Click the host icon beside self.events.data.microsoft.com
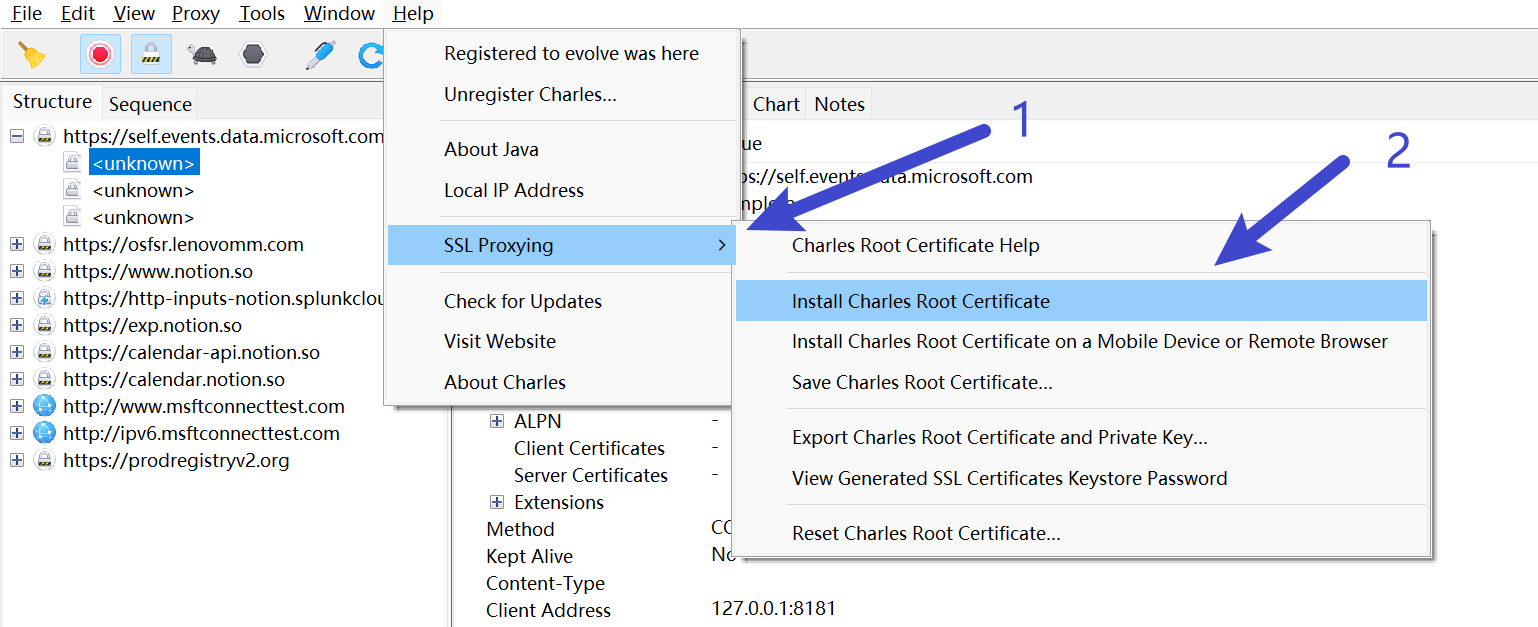 click(44, 136)
